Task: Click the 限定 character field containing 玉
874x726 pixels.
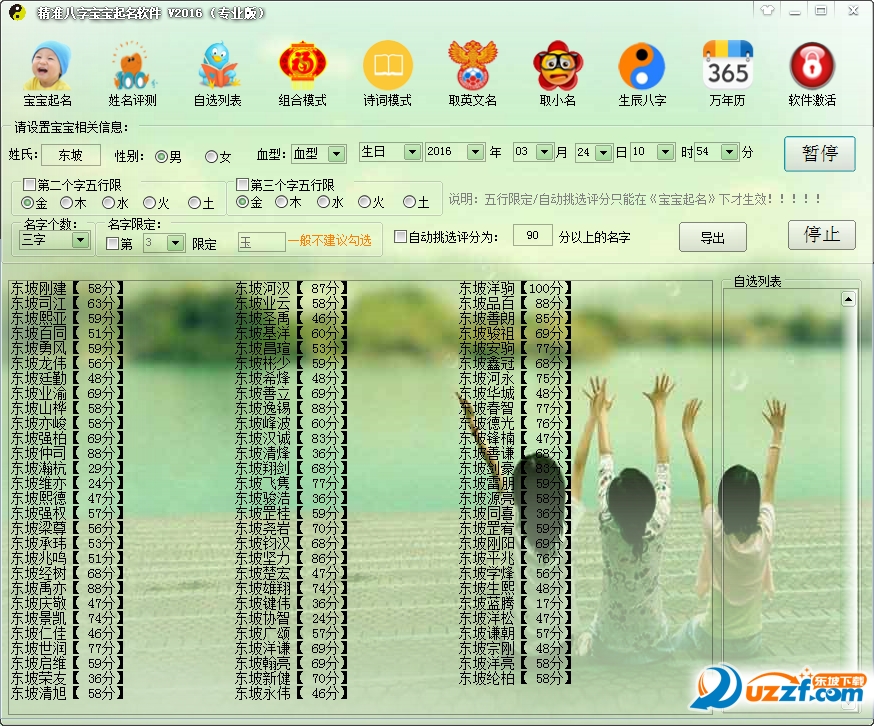Action: pyautogui.click(x=261, y=242)
